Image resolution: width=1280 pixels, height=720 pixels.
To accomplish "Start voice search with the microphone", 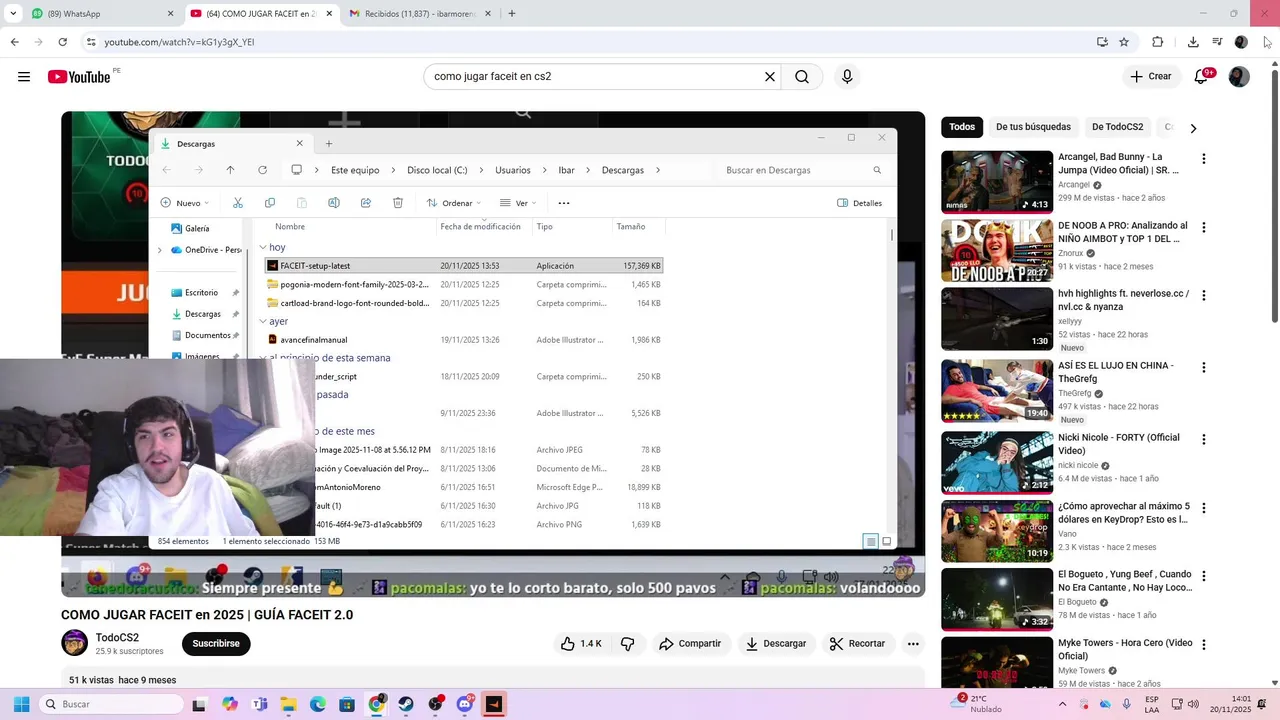I will coord(847,77).
